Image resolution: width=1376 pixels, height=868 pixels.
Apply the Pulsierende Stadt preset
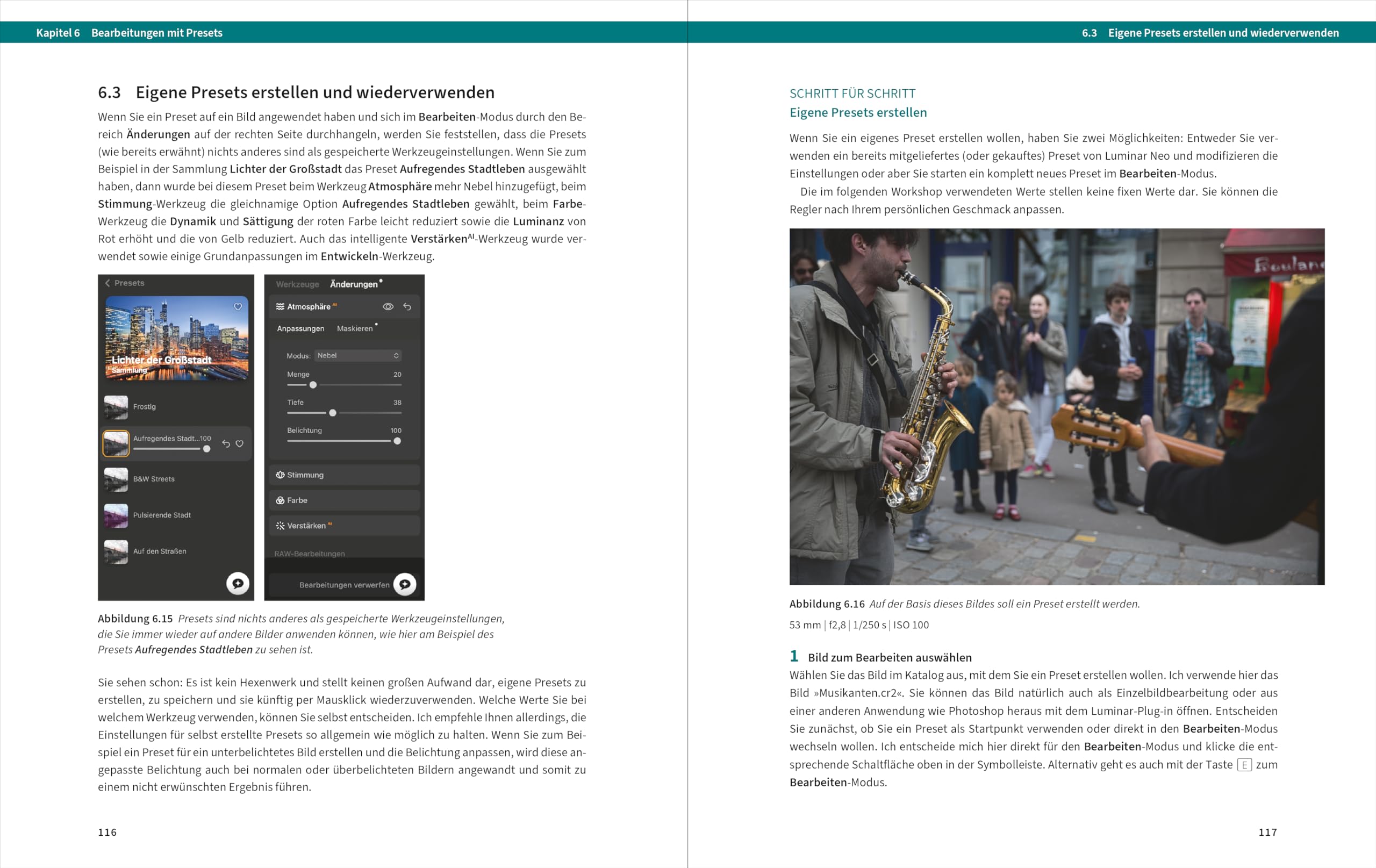176,515
